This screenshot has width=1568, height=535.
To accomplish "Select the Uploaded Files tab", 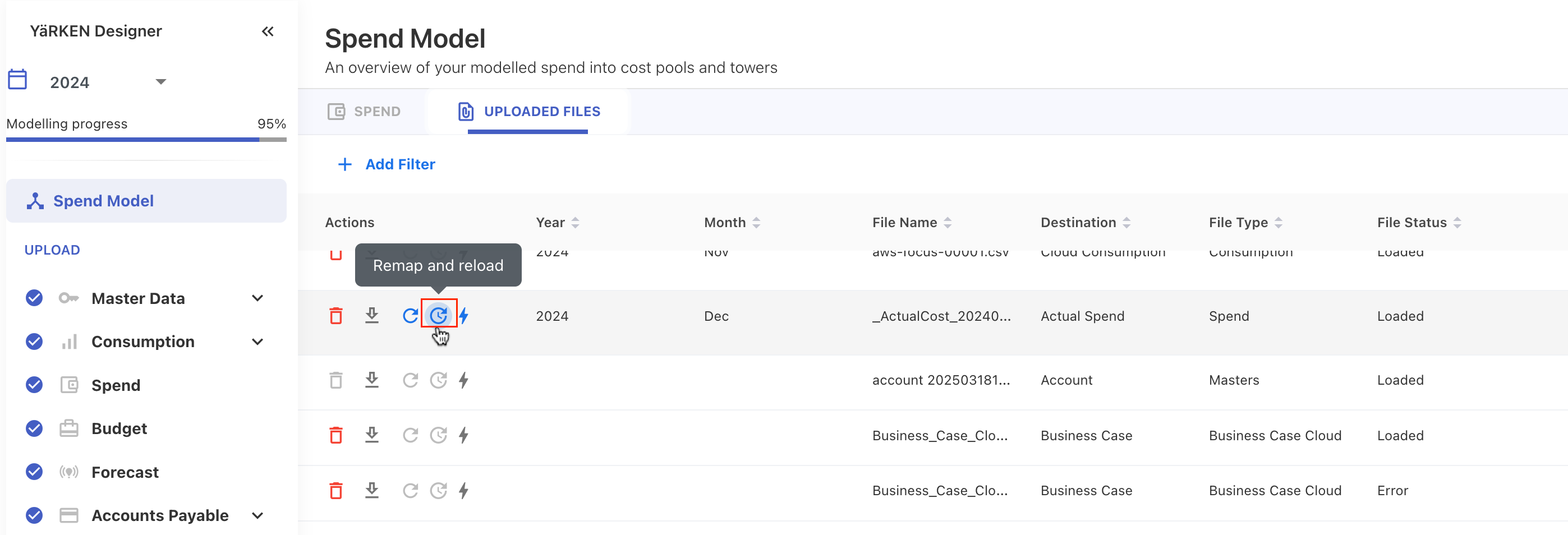I will tap(528, 112).
